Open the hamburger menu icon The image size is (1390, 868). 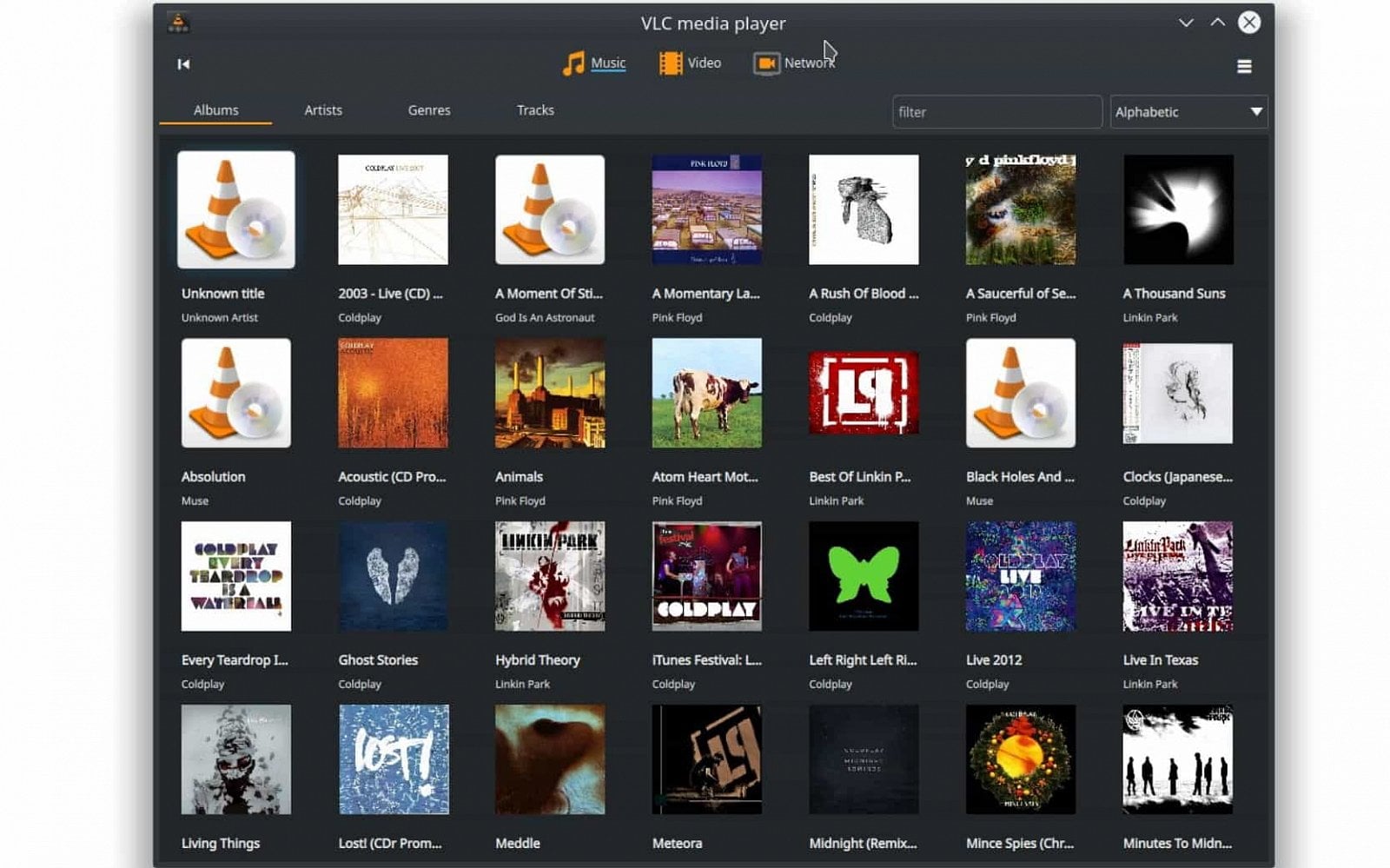coord(1244,66)
